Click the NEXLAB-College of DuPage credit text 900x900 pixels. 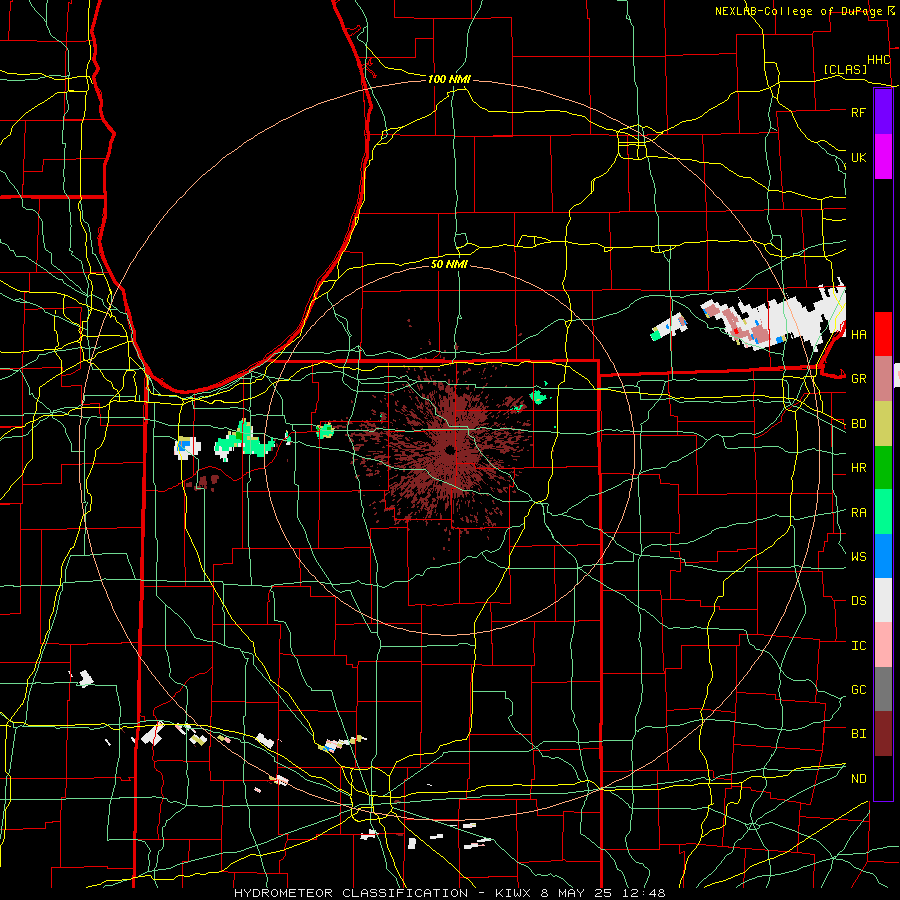(798, 11)
